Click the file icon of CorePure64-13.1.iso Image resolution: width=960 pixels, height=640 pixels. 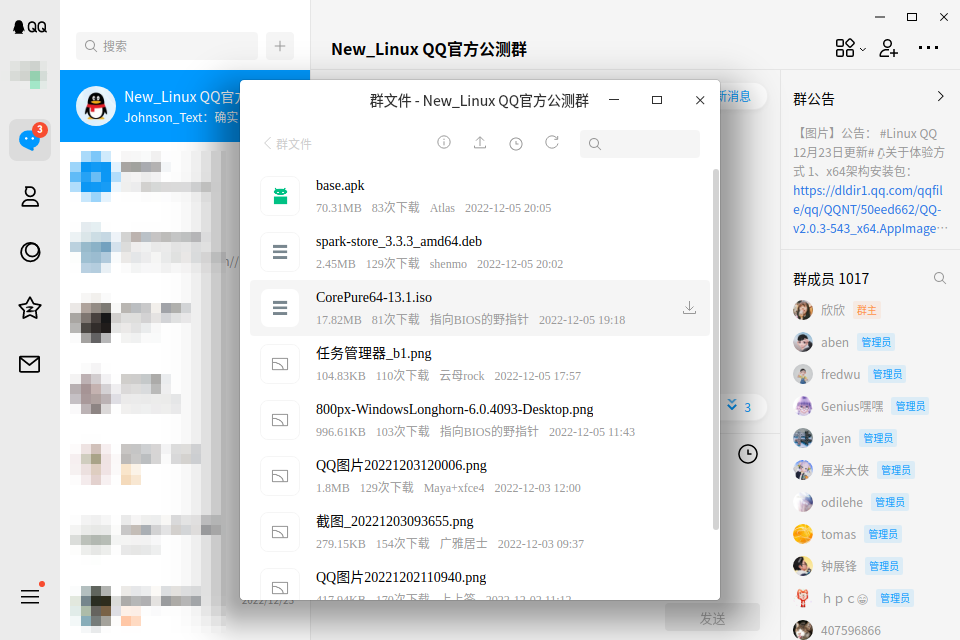coord(280,307)
